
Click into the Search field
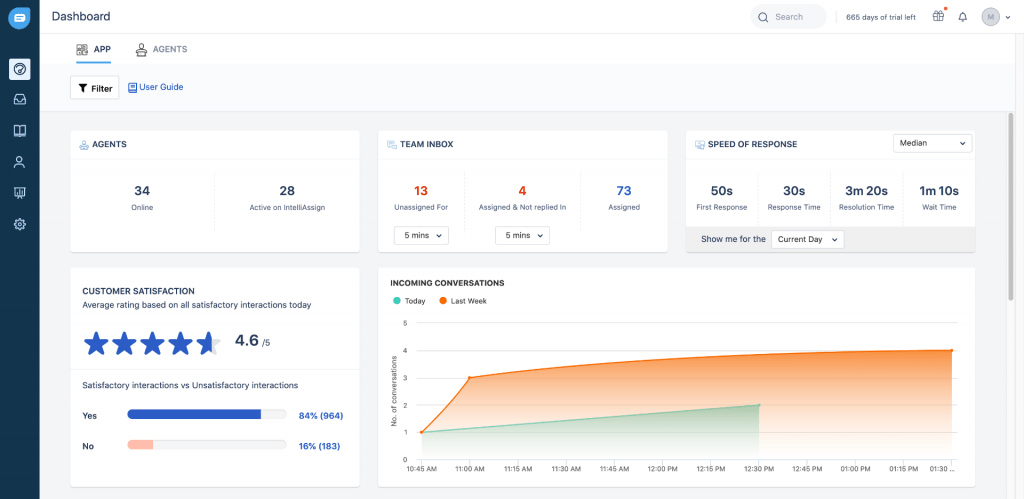[789, 17]
